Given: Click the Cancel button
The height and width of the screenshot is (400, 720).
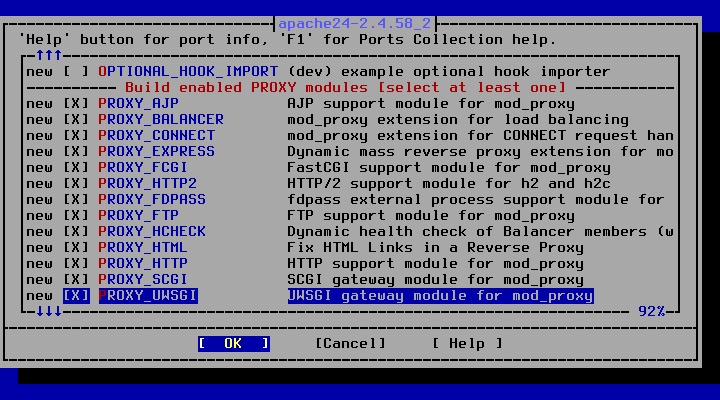Looking at the screenshot, I should point(350,344).
